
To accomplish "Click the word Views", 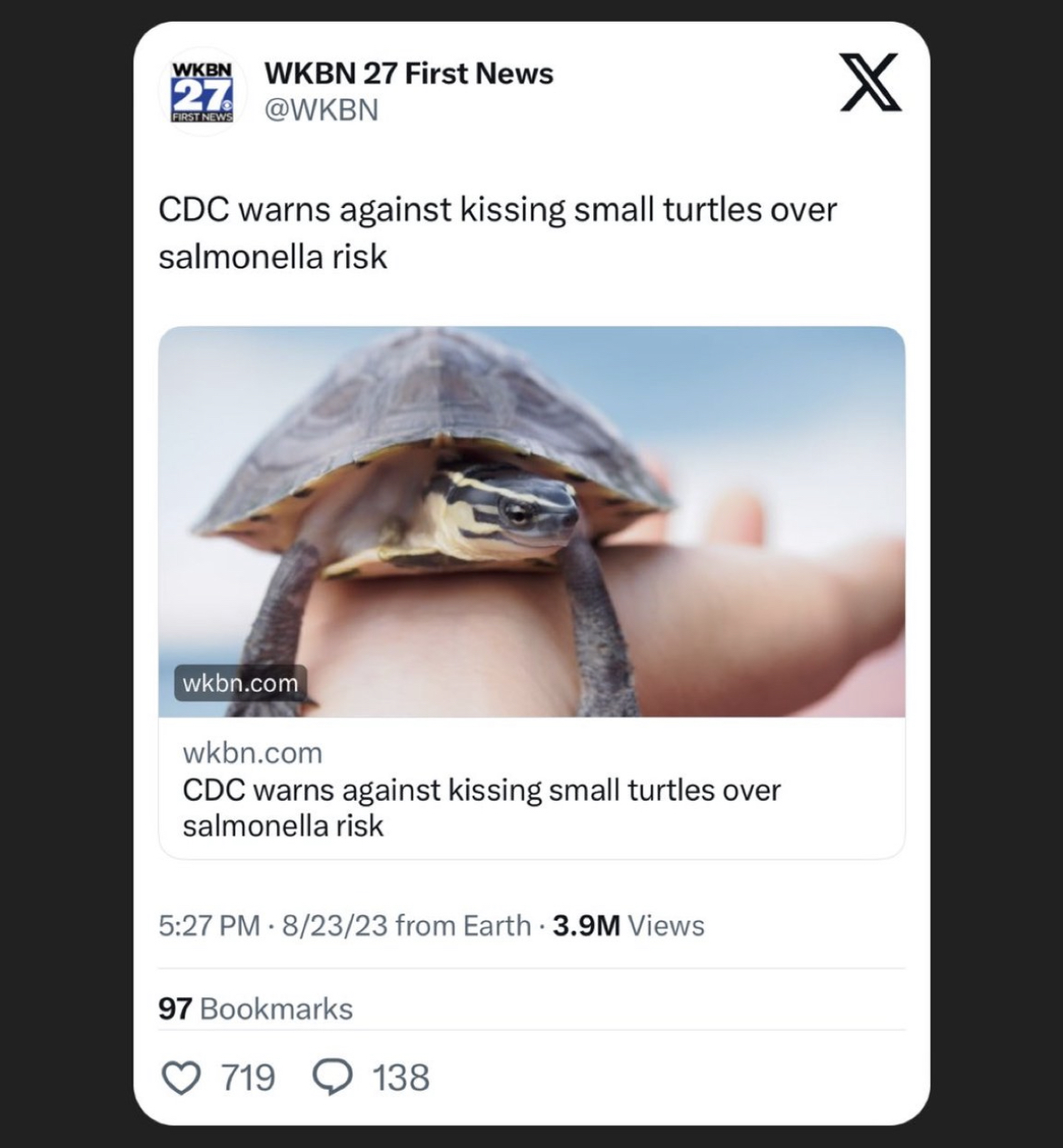I will 666,925.
